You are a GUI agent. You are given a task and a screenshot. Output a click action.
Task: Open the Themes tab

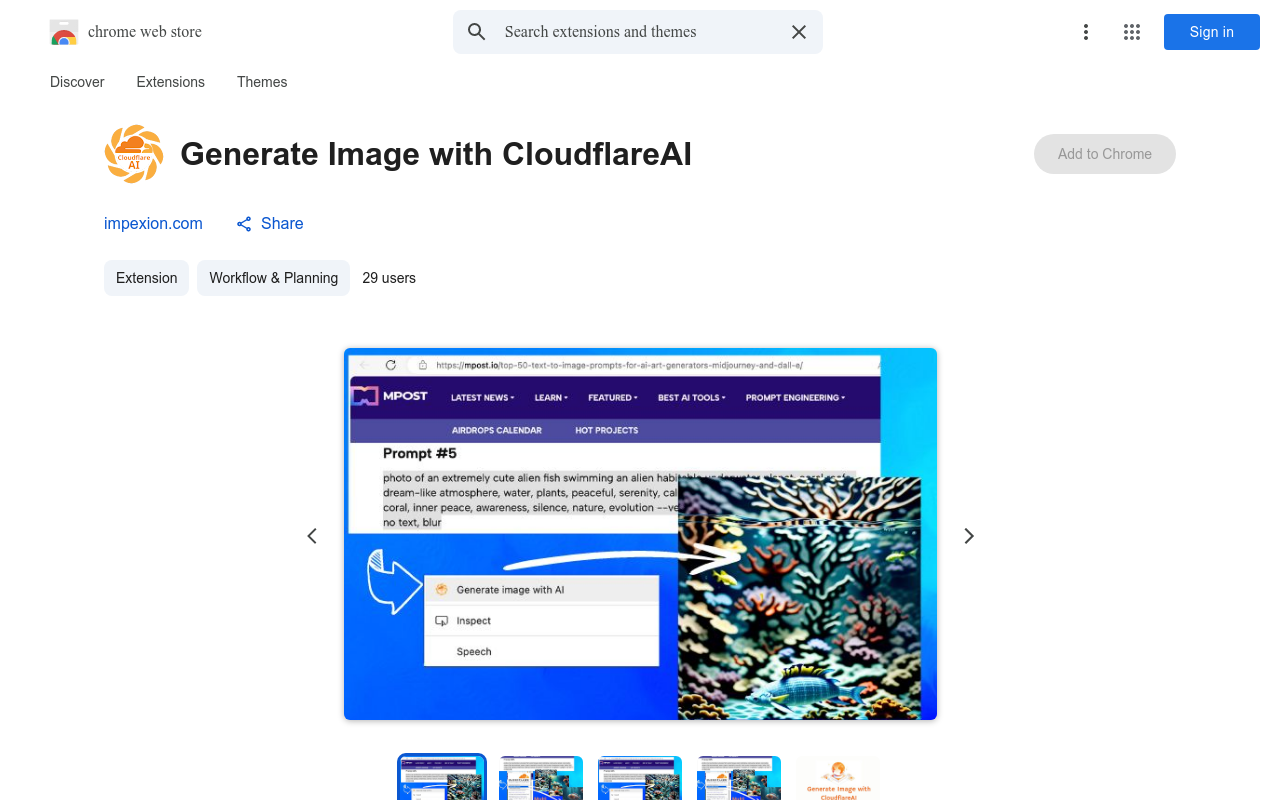[x=262, y=82]
